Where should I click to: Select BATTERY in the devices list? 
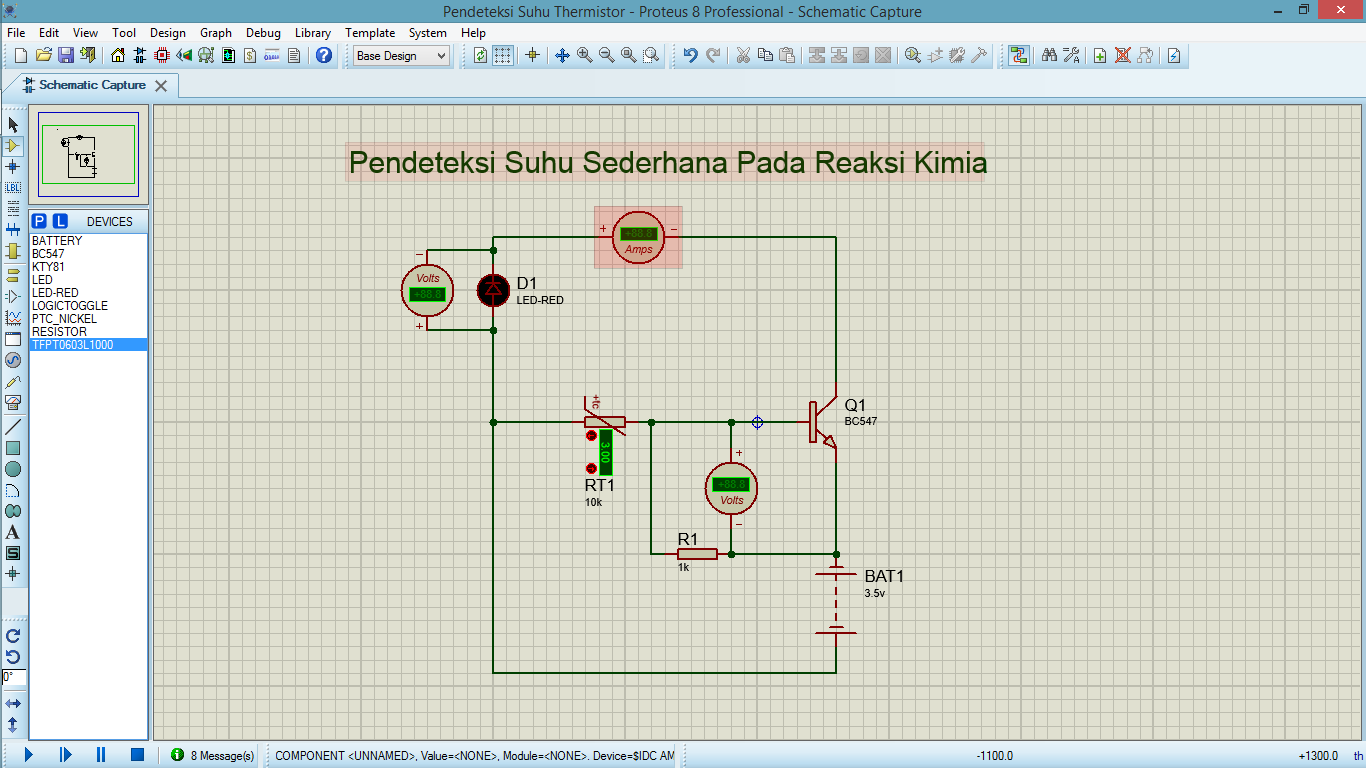tap(89, 241)
